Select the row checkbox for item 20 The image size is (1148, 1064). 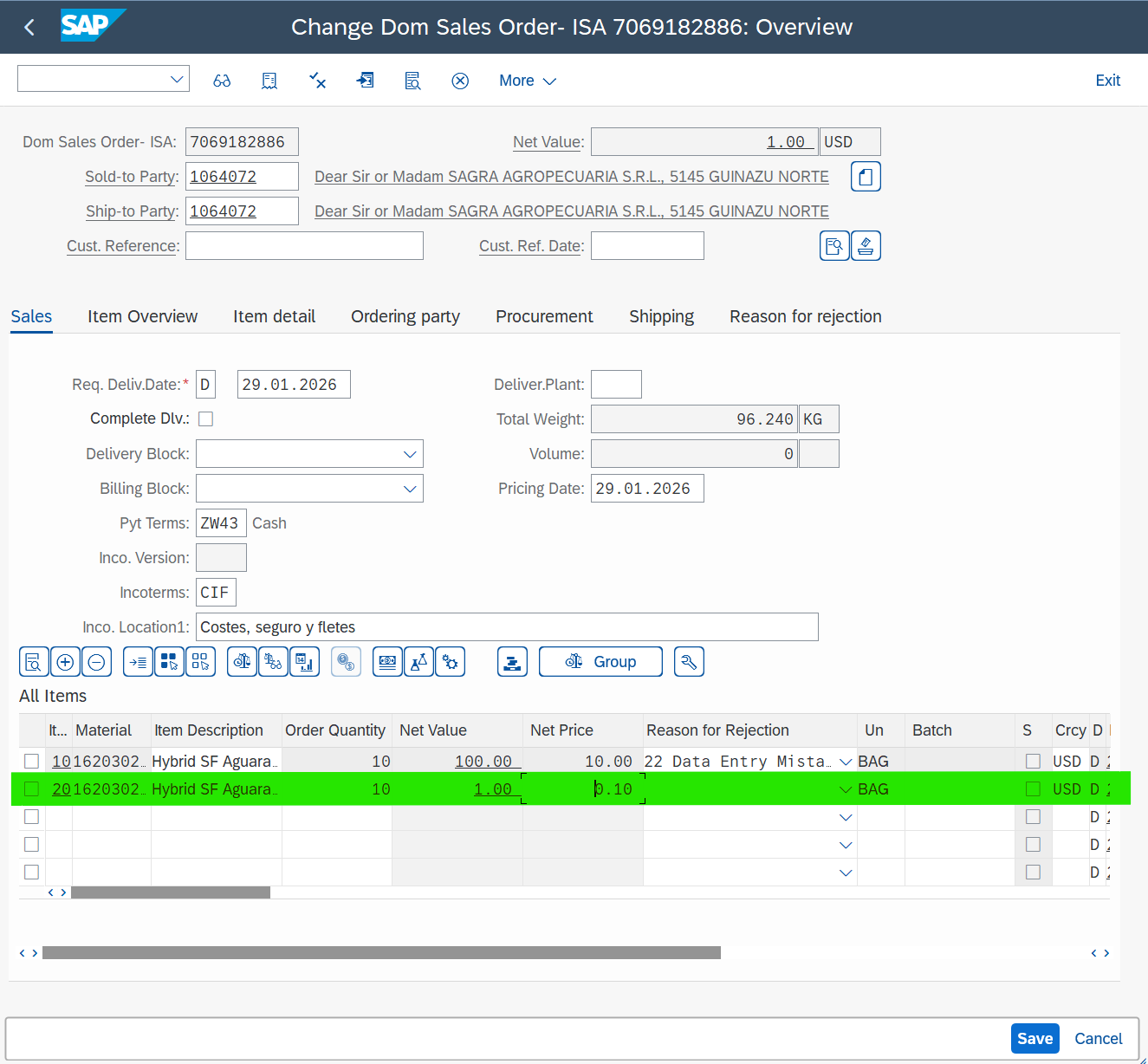[32, 788]
